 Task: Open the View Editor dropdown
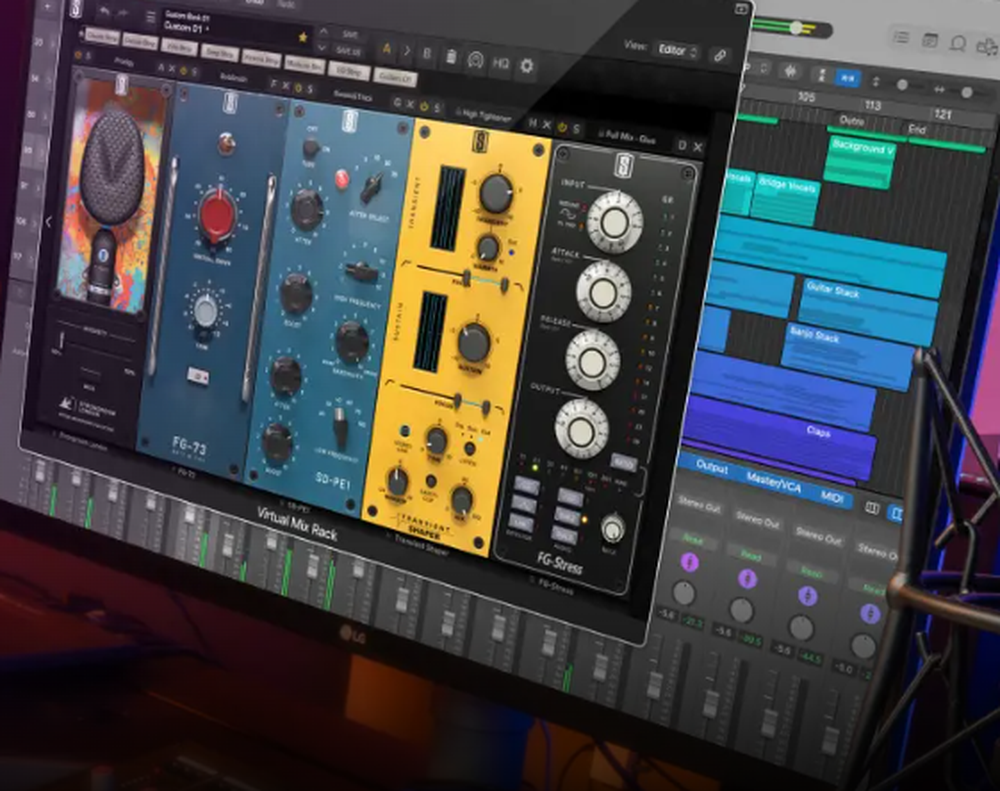(x=677, y=50)
